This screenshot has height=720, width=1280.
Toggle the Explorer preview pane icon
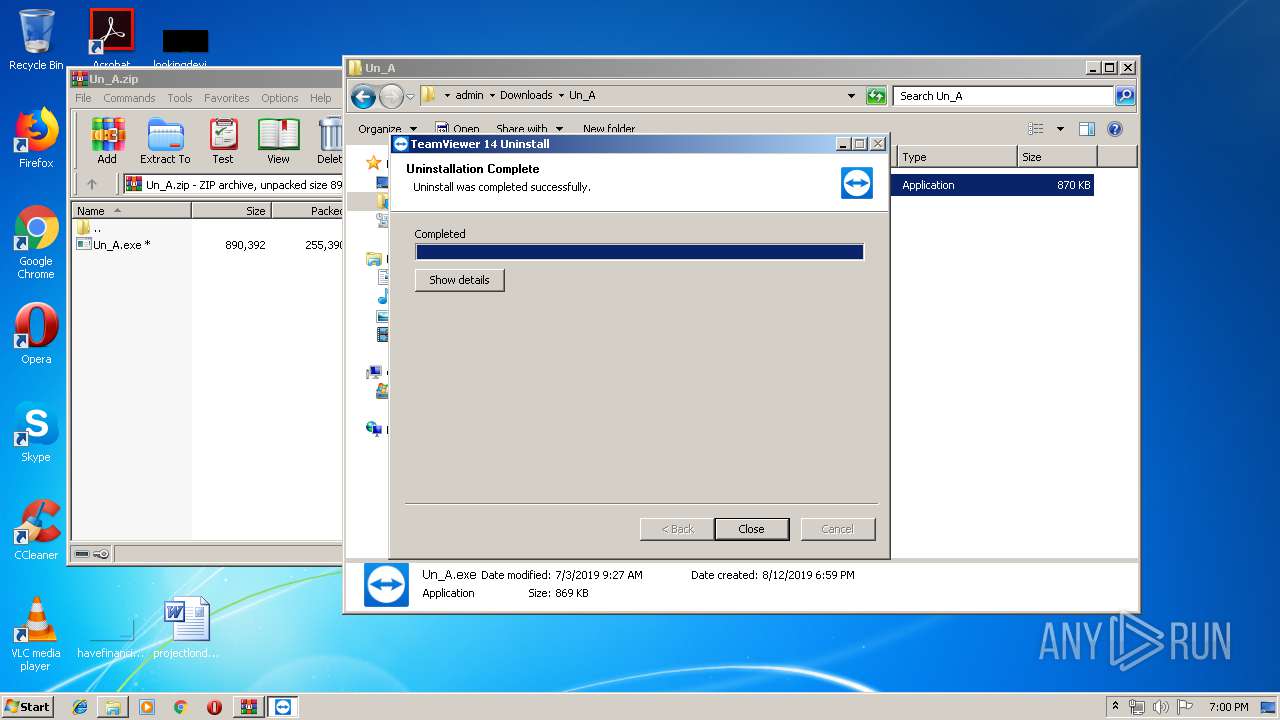point(1087,129)
